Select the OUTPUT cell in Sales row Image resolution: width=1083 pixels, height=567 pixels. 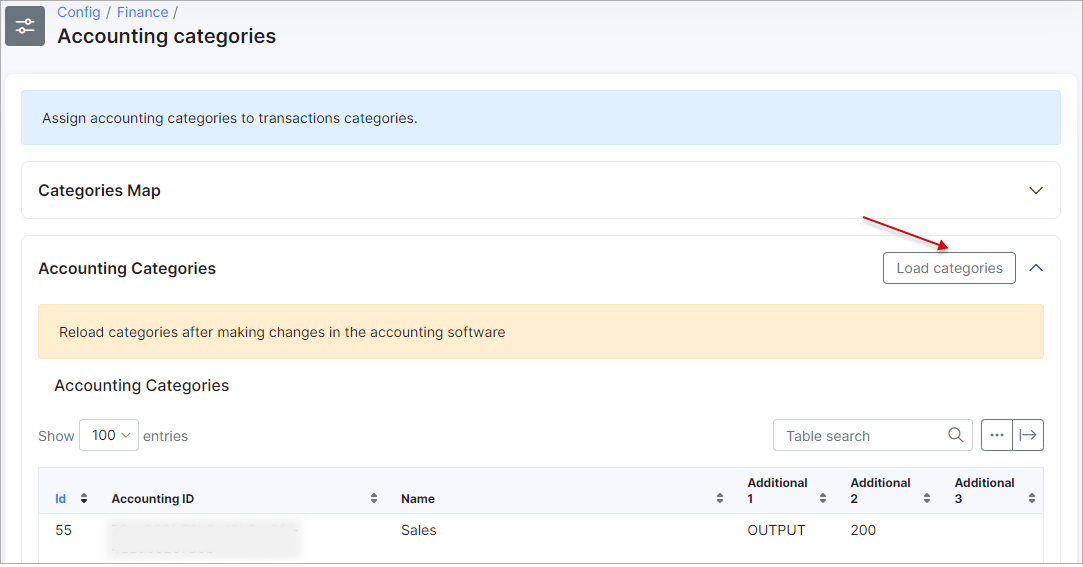pyautogui.click(x=776, y=530)
